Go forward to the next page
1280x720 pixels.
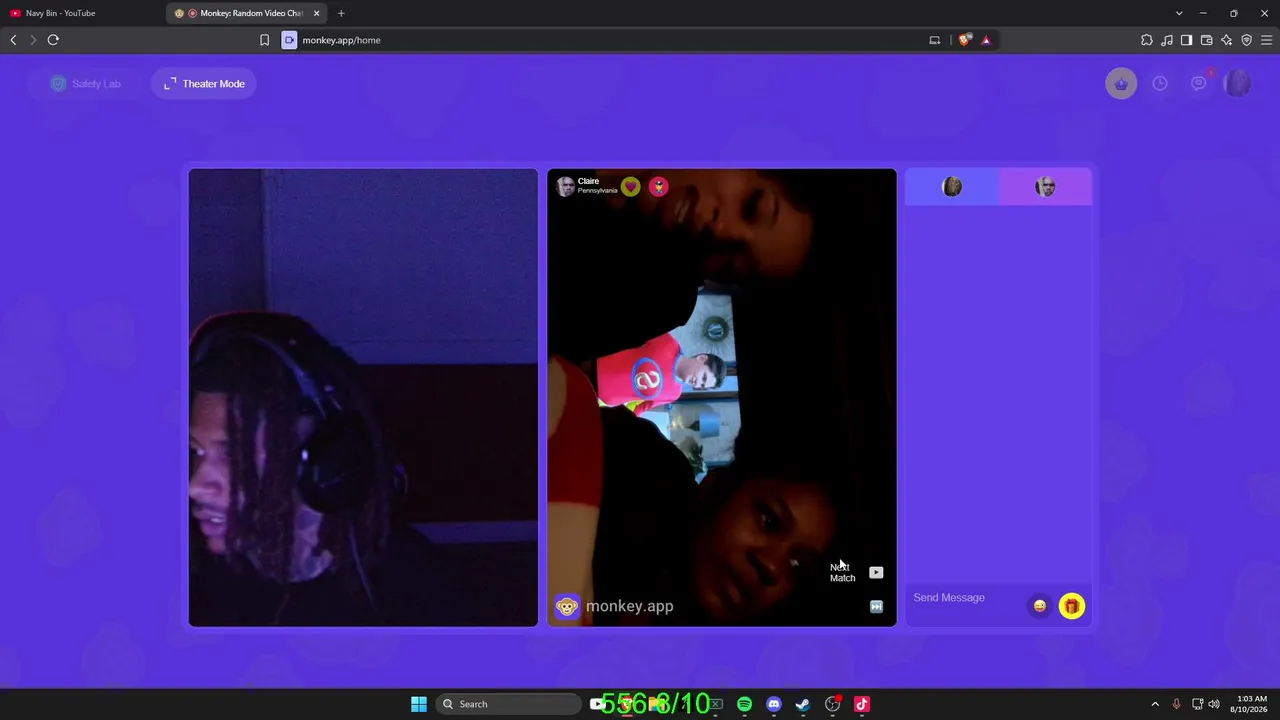(x=33, y=40)
